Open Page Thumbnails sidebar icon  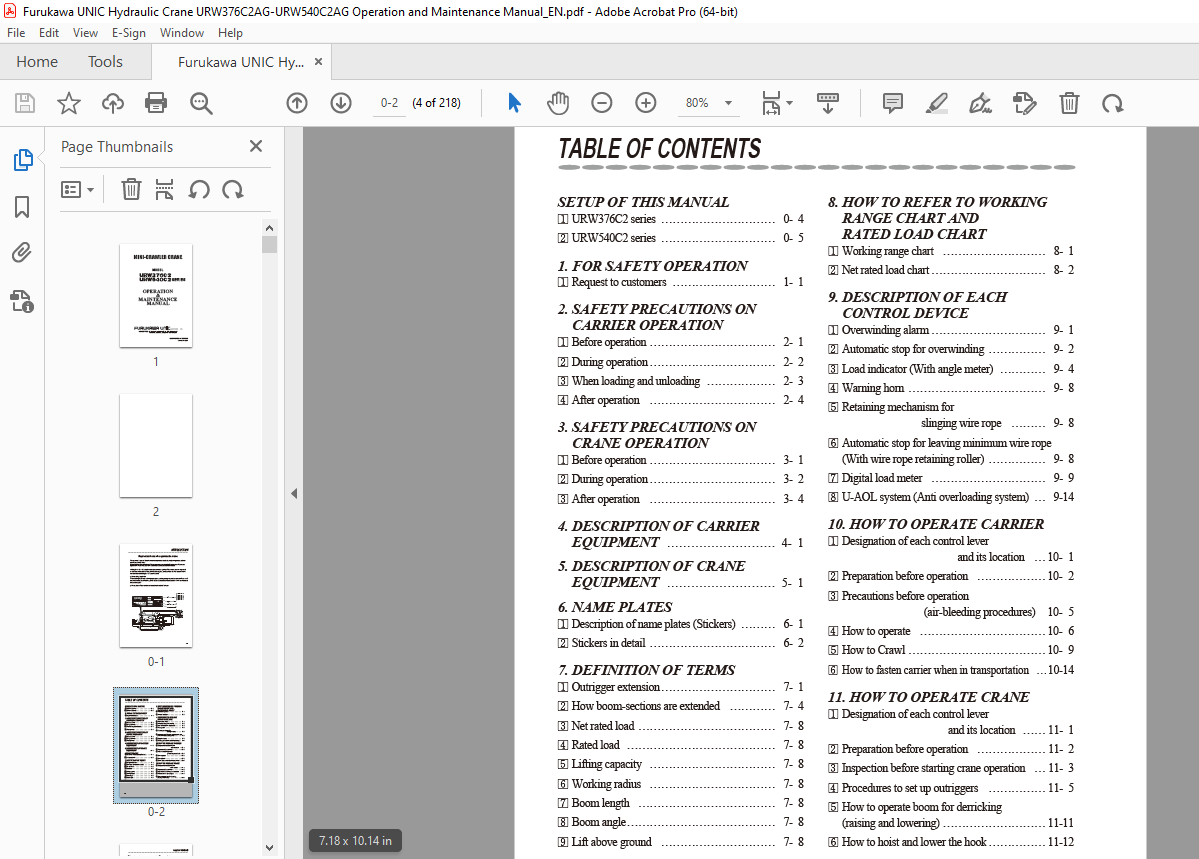(x=22, y=160)
